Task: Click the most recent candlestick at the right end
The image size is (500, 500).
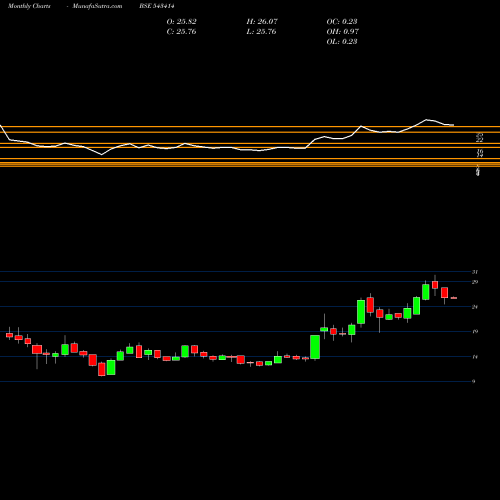Action: pos(454,298)
